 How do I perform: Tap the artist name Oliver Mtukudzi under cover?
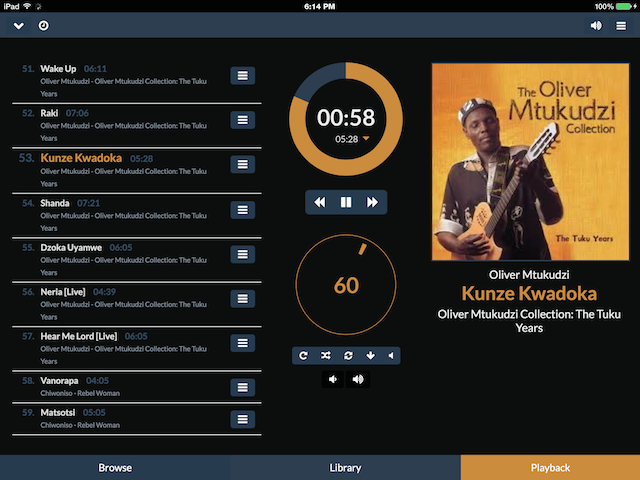click(x=529, y=275)
